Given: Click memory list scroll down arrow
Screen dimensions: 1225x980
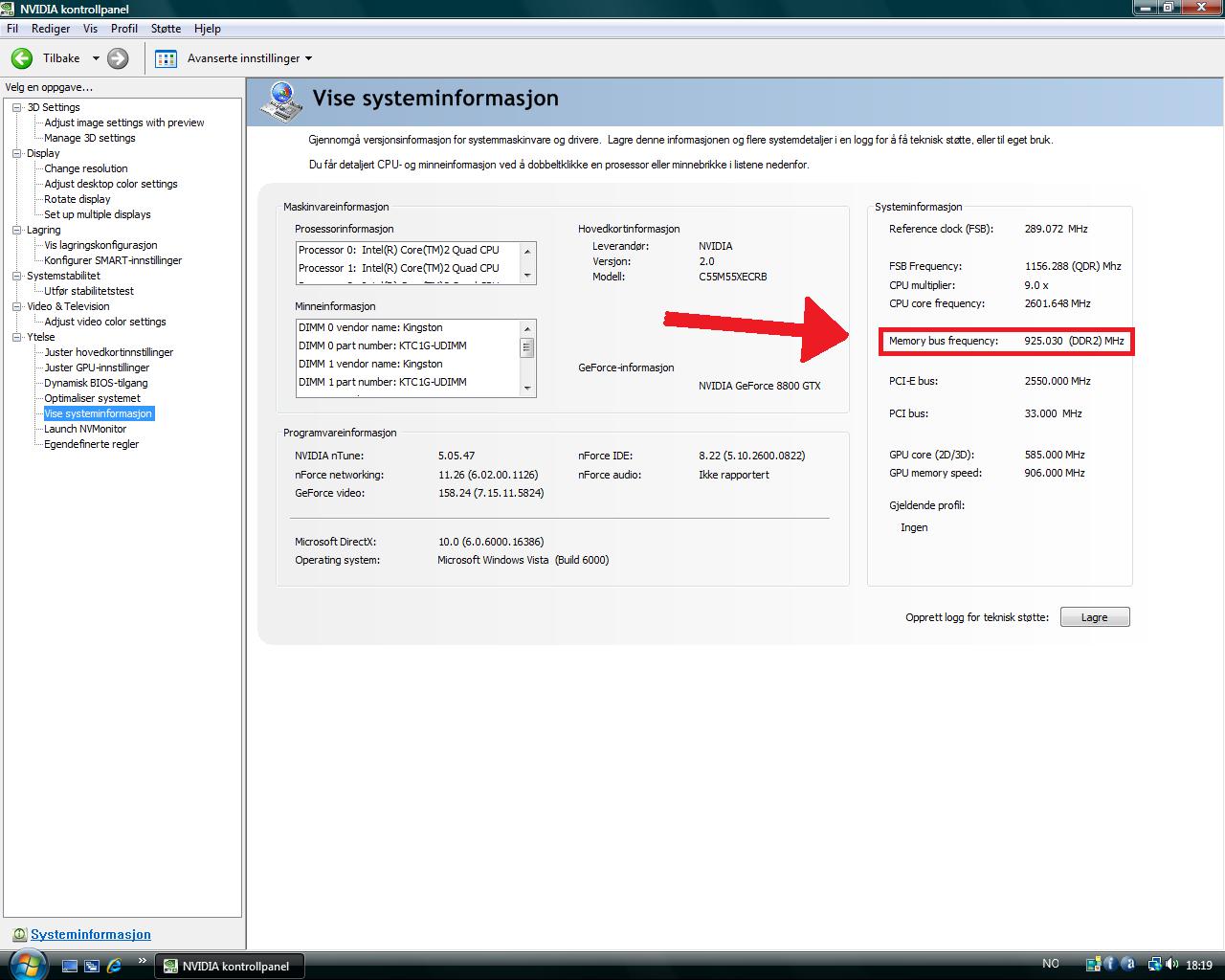Looking at the screenshot, I should [527, 389].
